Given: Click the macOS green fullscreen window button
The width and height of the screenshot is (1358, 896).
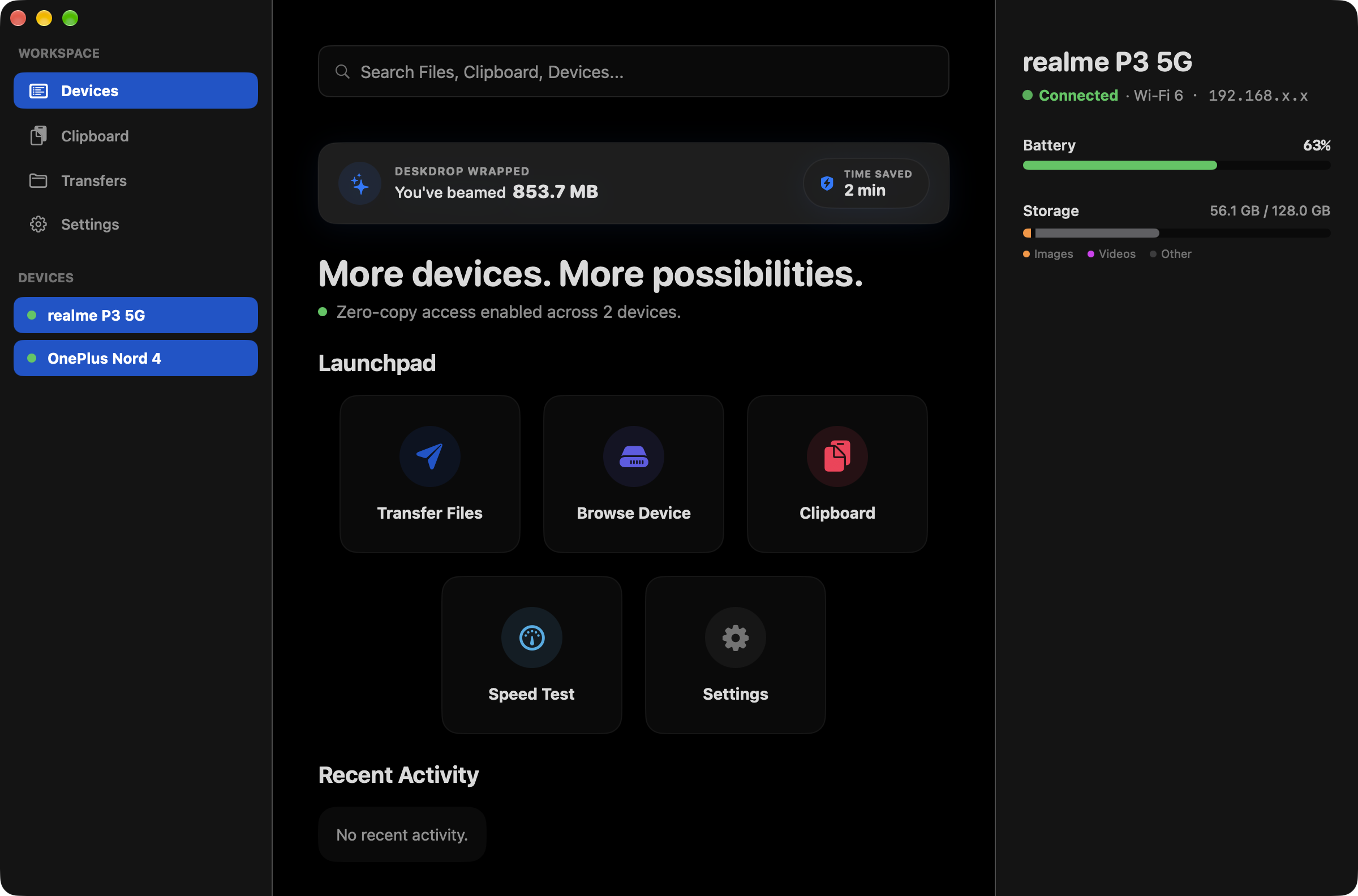Looking at the screenshot, I should (70, 18).
